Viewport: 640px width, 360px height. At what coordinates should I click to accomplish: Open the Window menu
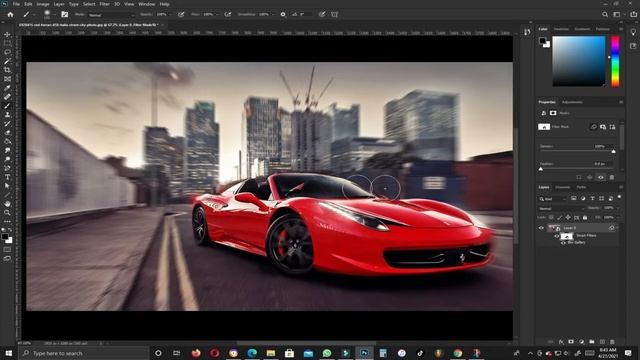click(x=147, y=4)
